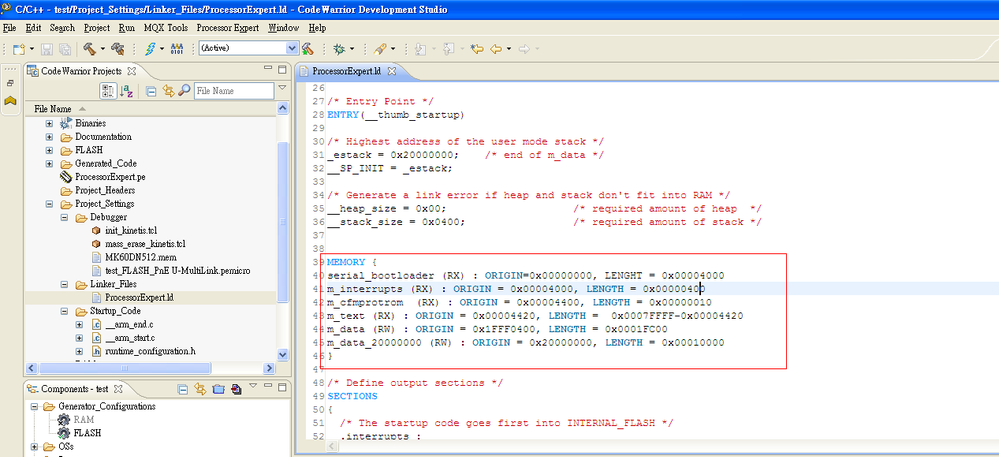Click the yellow icon in left sidebar
The image size is (999, 457).
(10, 101)
